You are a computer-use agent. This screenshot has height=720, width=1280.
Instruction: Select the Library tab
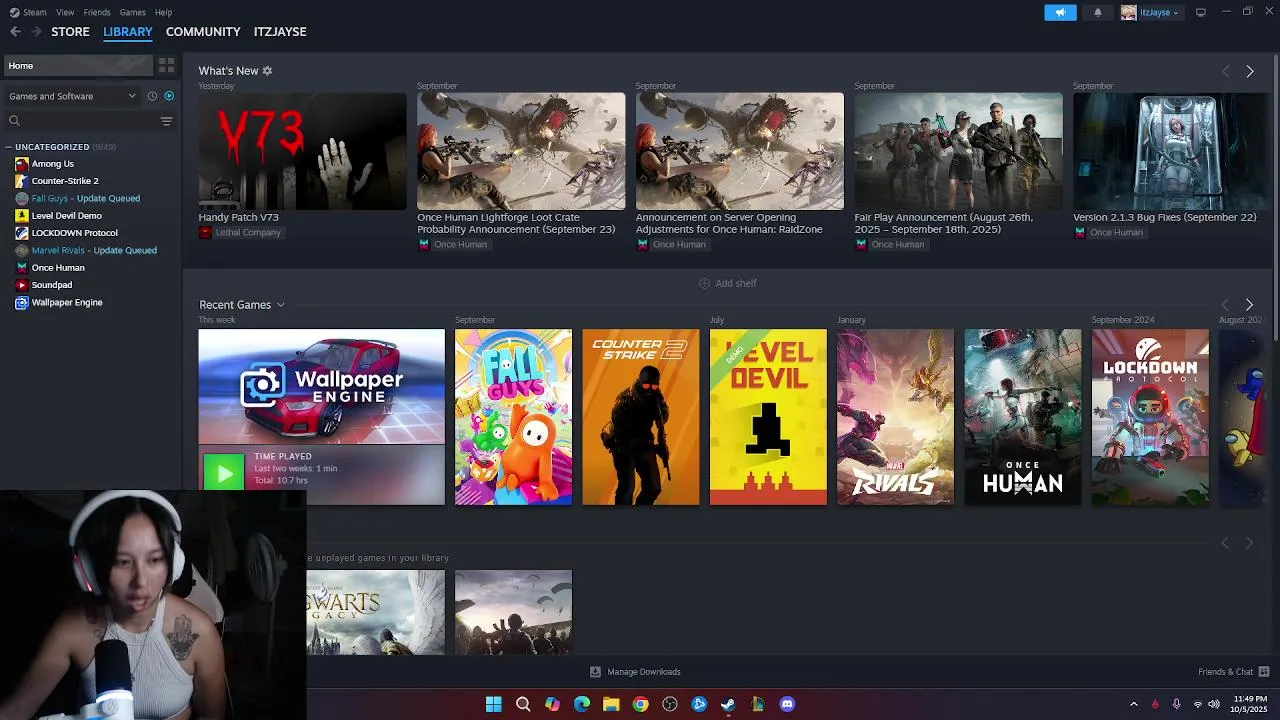pos(128,32)
